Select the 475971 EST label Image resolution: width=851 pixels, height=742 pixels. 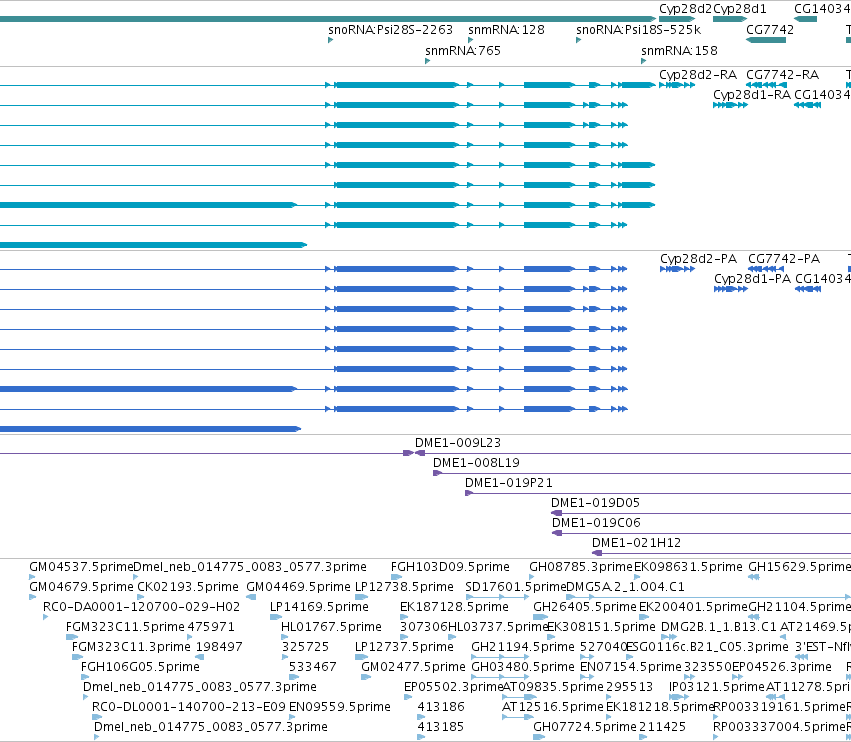click(x=211, y=627)
